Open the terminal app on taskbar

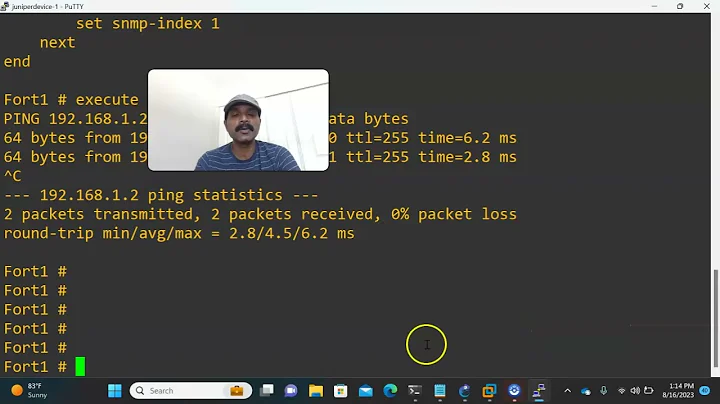point(415,391)
